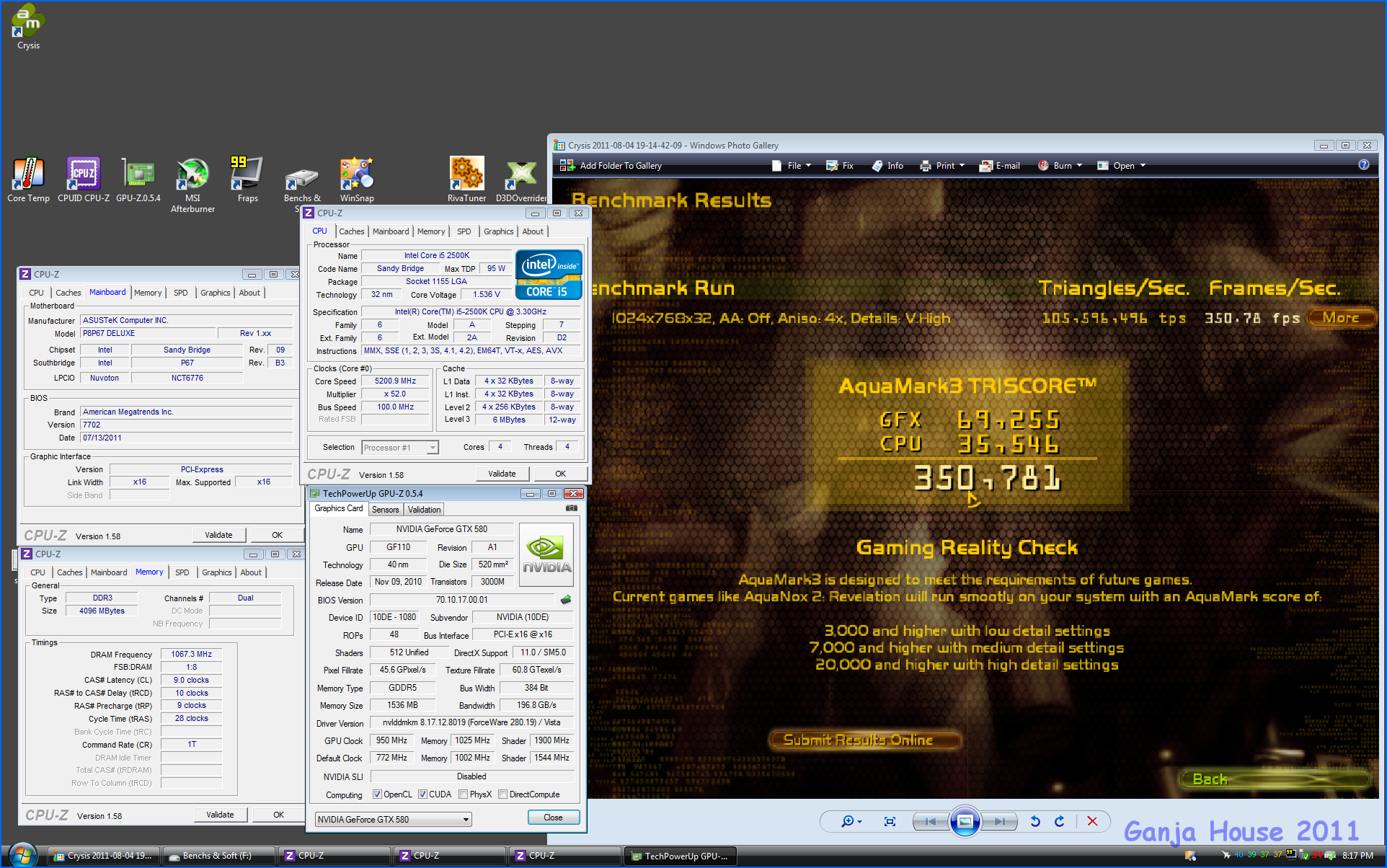This screenshot has width=1387, height=868.
Task: Go to previous photo in Photo Gallery
Action: tap(931, 821)
